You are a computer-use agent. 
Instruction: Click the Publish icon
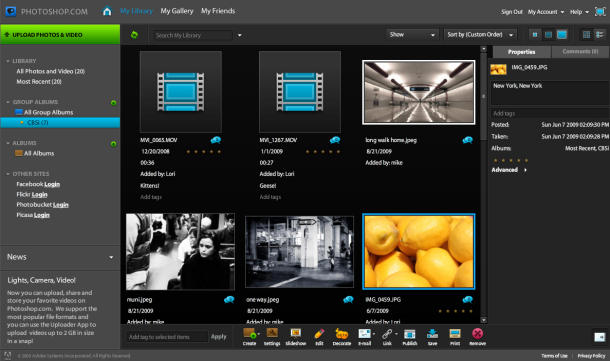[x=410, y=334]
